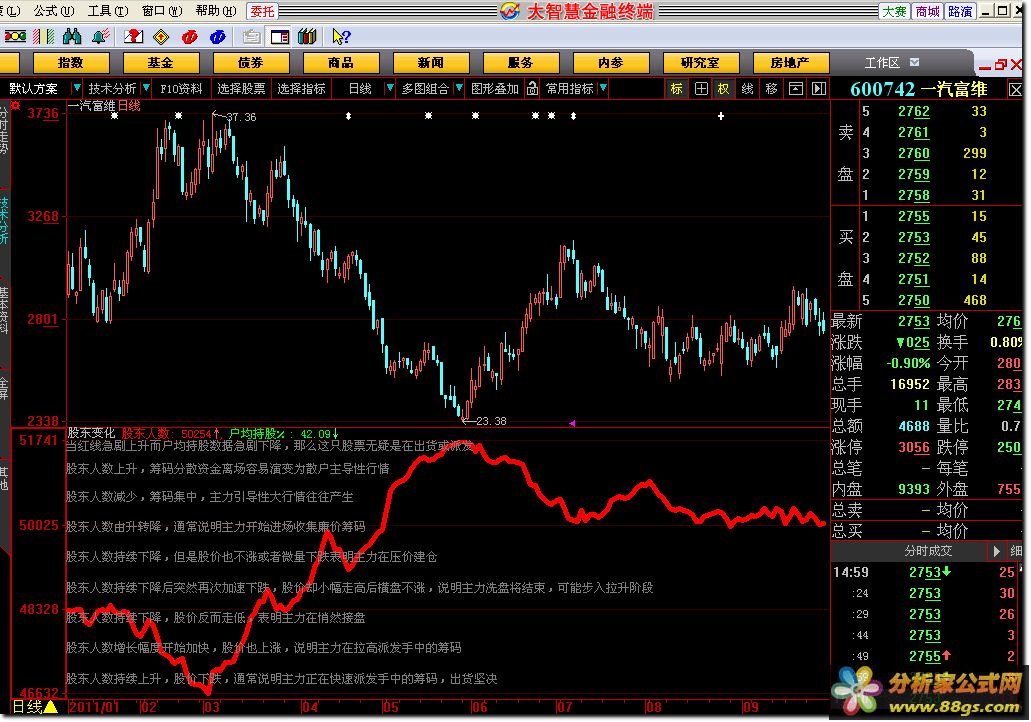Open the 多图组合 dropdown arrow
The width and height of the screenshot is (1031, 722).
point(459,87)
